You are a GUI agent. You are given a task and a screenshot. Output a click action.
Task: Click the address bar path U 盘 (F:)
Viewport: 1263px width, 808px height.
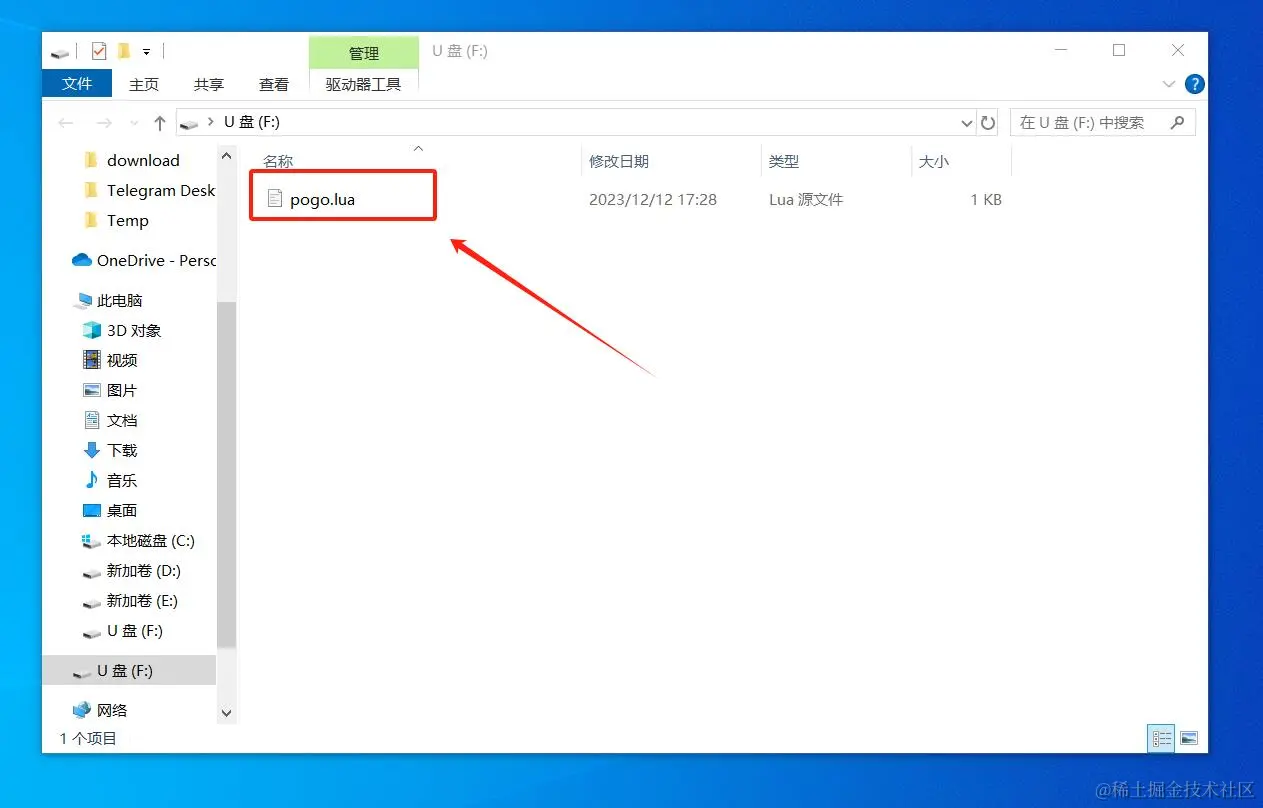251,122
